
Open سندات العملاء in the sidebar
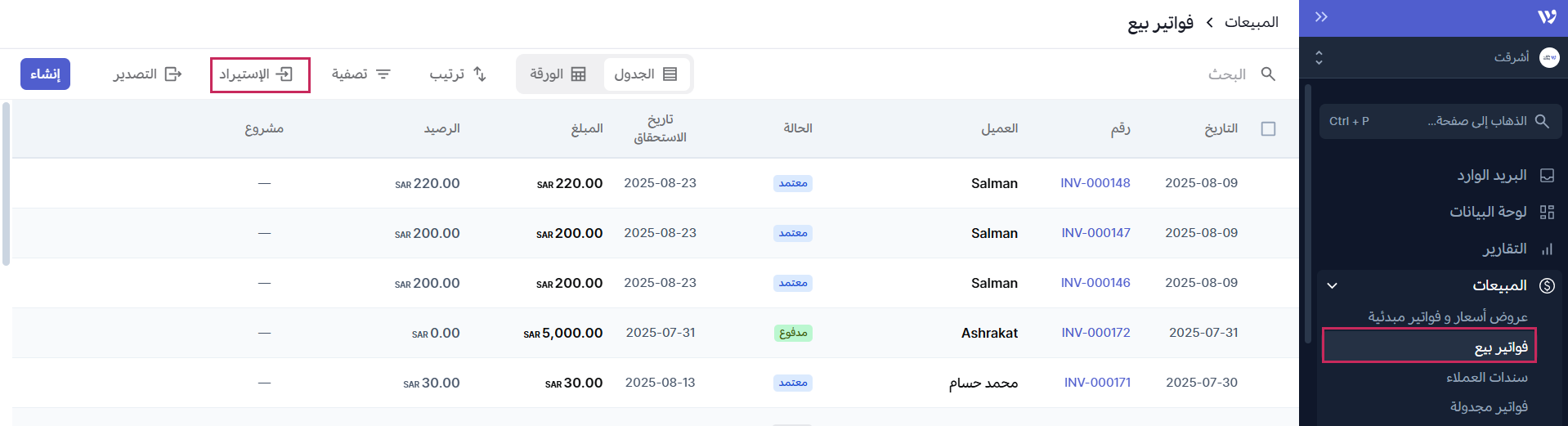pos(1486,377)
